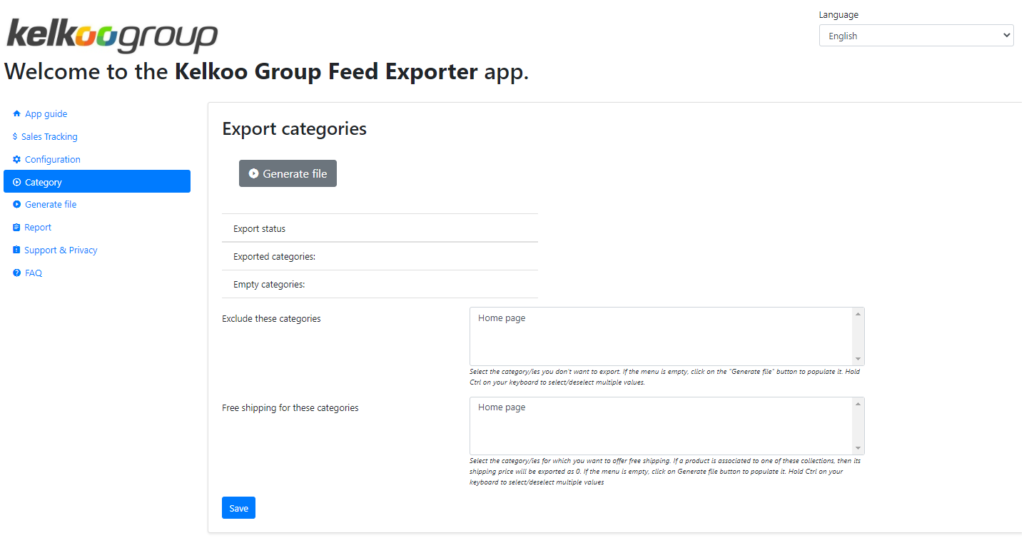Image resolution: width=1024 pixels, height=543 pixels.
Task: Click down arrow of Exclude categories scrollbar
Action: click(x=858, y=359)
